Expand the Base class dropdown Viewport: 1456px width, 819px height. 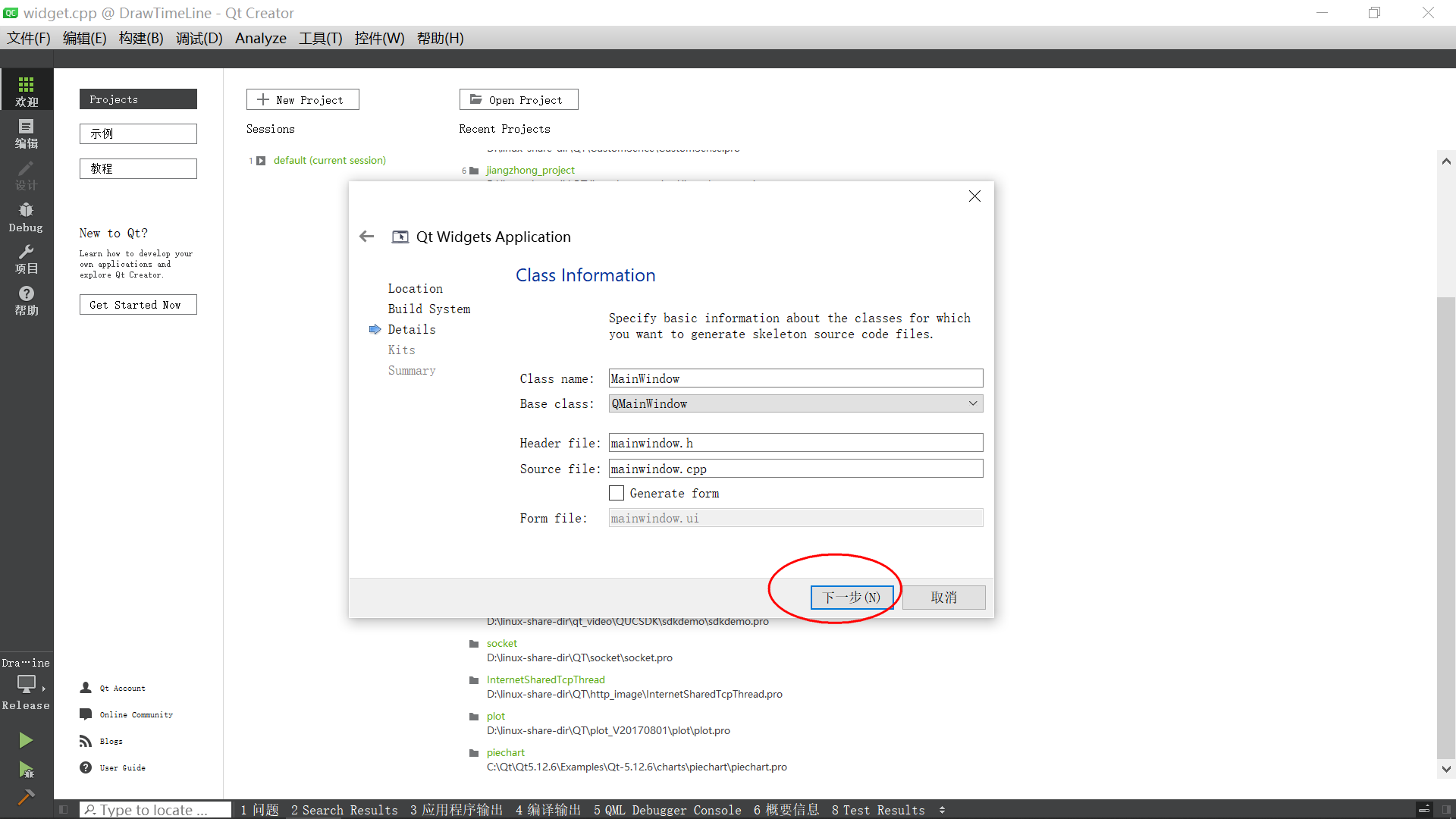pyautogui.click(x=973, y=403)
